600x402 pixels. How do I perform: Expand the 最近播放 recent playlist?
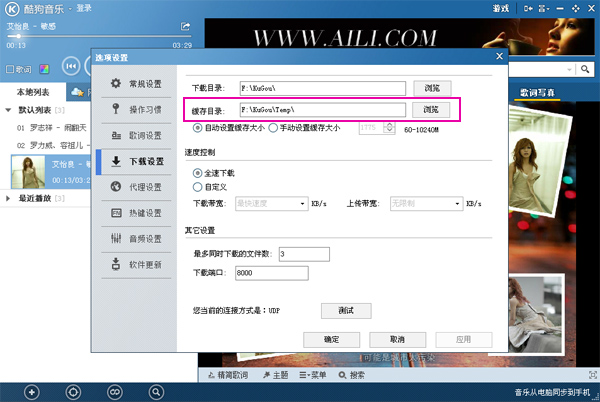click(x=8, y=198)
